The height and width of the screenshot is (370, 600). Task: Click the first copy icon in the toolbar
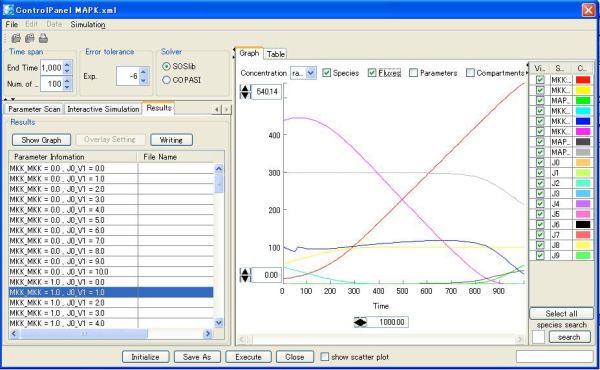tap(16, 38)
